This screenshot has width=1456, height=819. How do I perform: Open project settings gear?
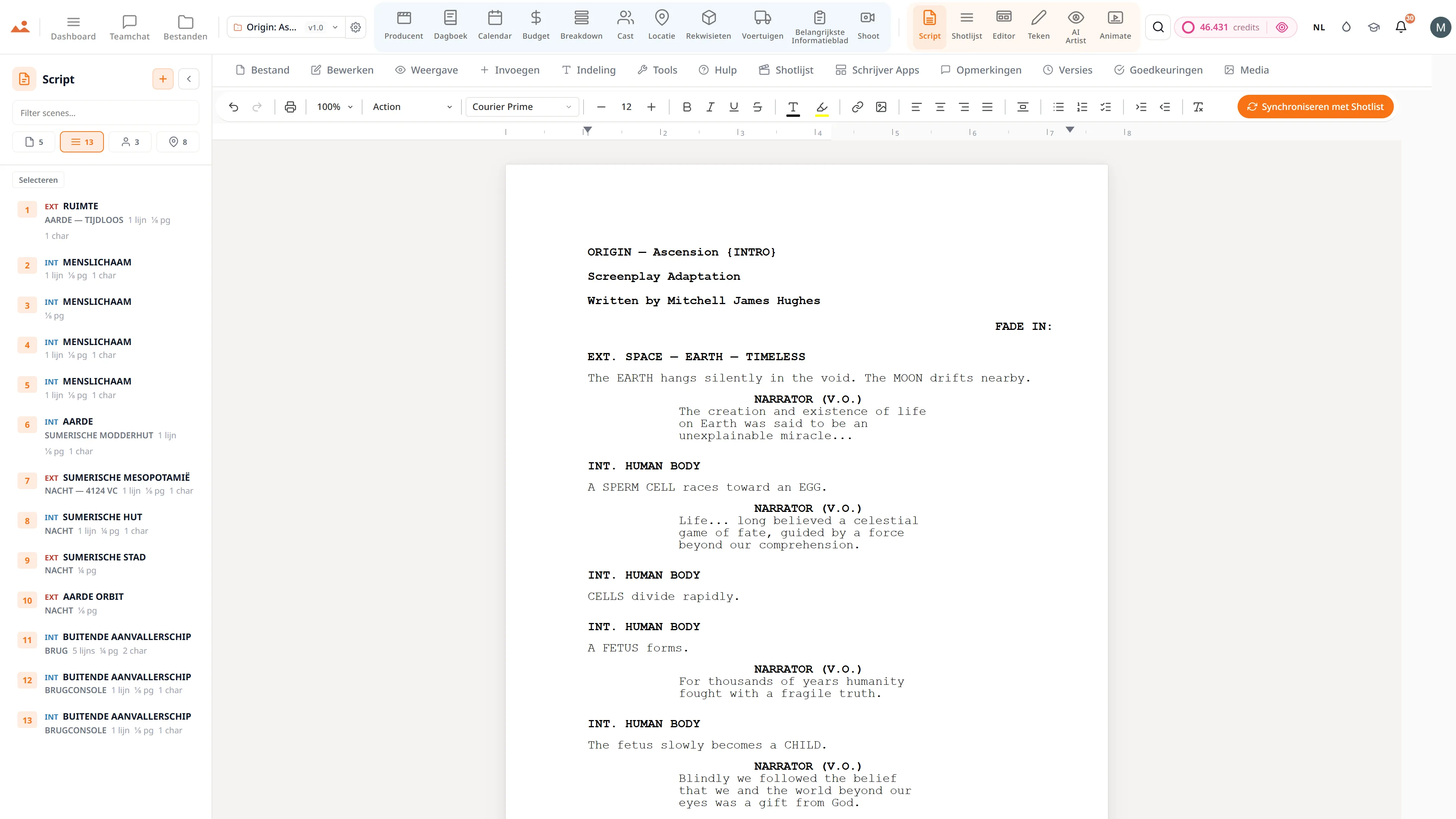[x=356, y=27]
